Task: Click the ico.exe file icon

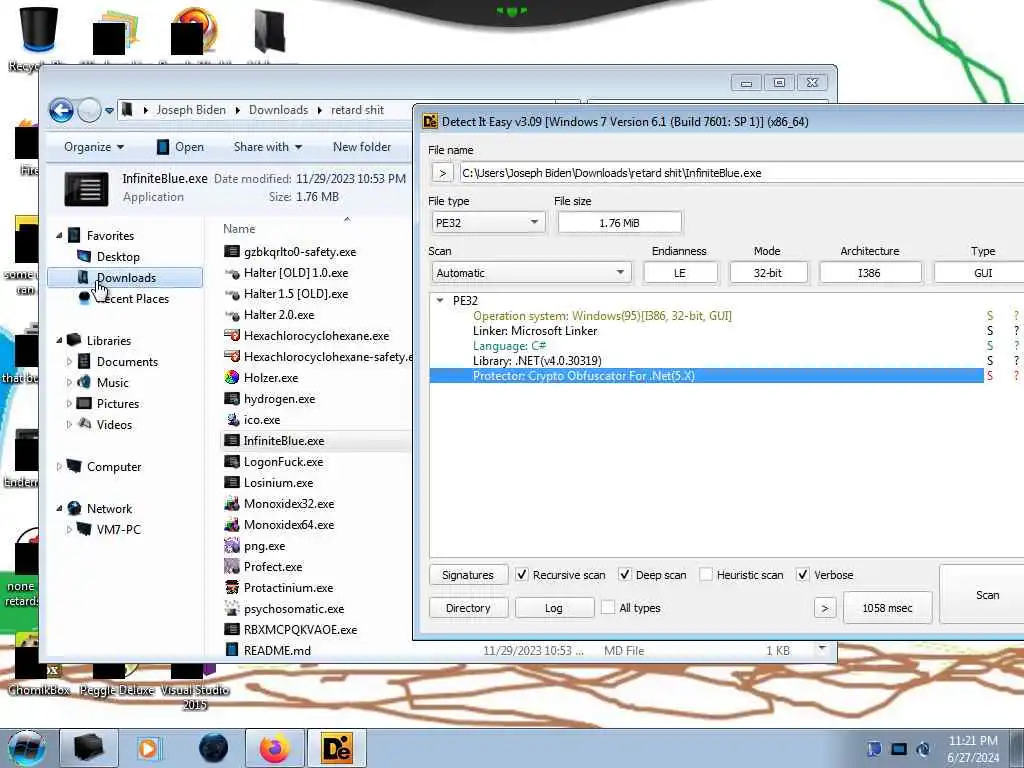Action: coord(231,419)
